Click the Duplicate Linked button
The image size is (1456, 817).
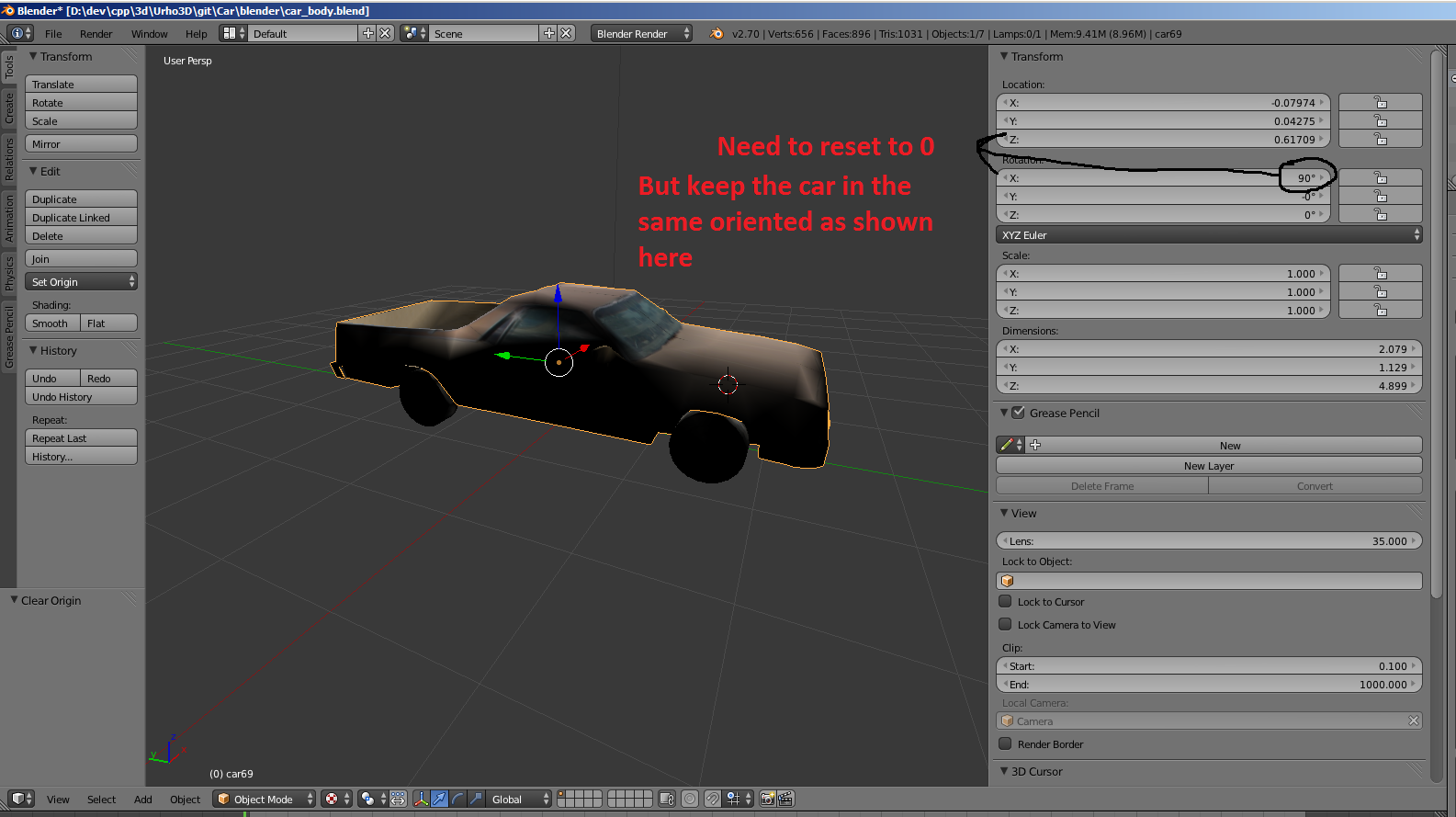(x=81, y=217)
